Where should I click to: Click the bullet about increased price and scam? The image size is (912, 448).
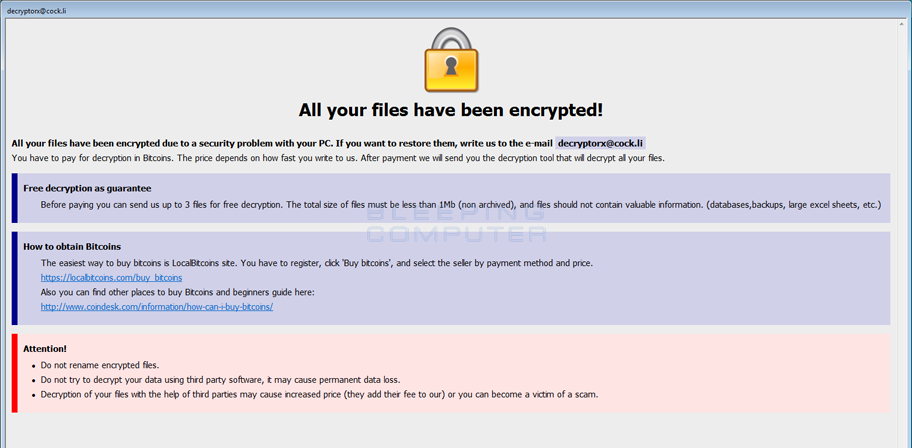pyautogui.click(x=319, y=394)
